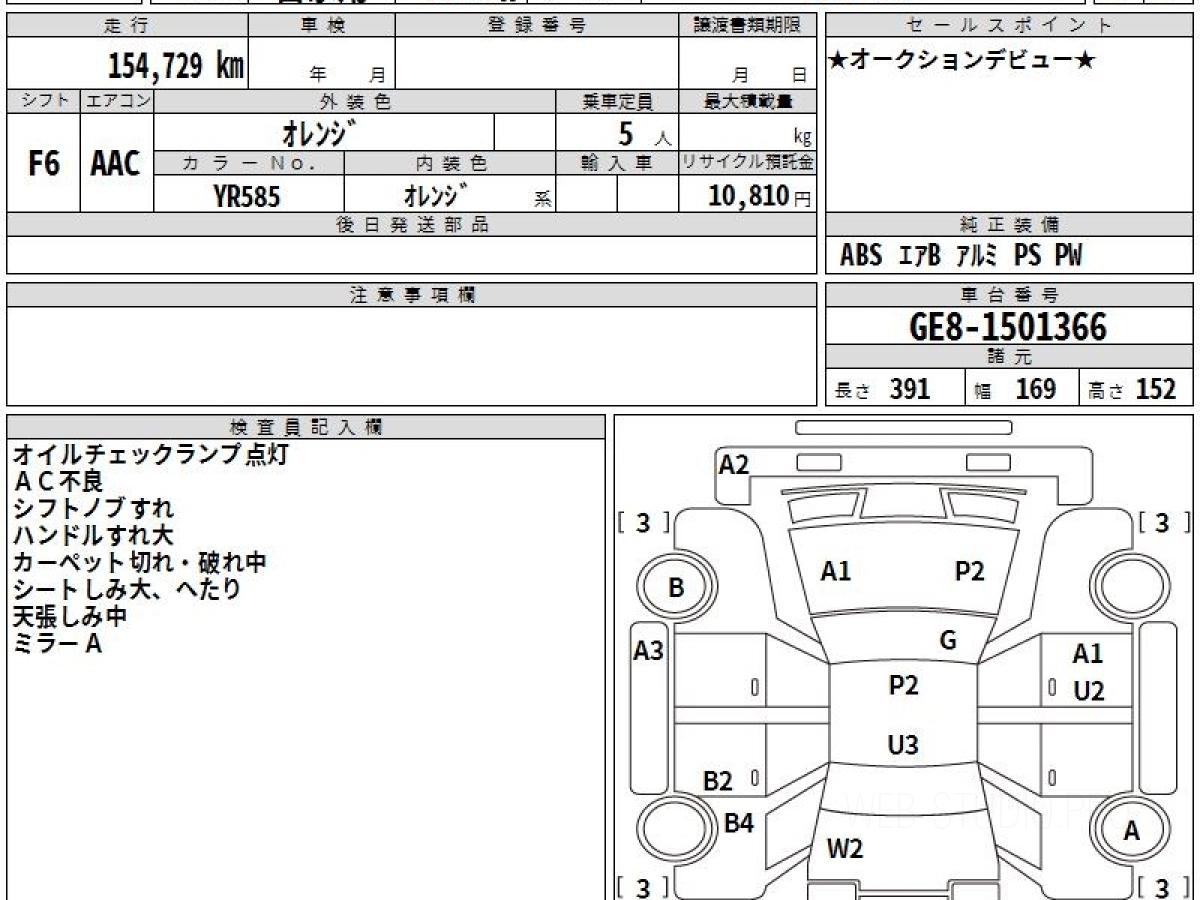Screen dimensions: 1200x900
Task: Select the 乗車定員 header cell
Action: [x=617, y=101]
